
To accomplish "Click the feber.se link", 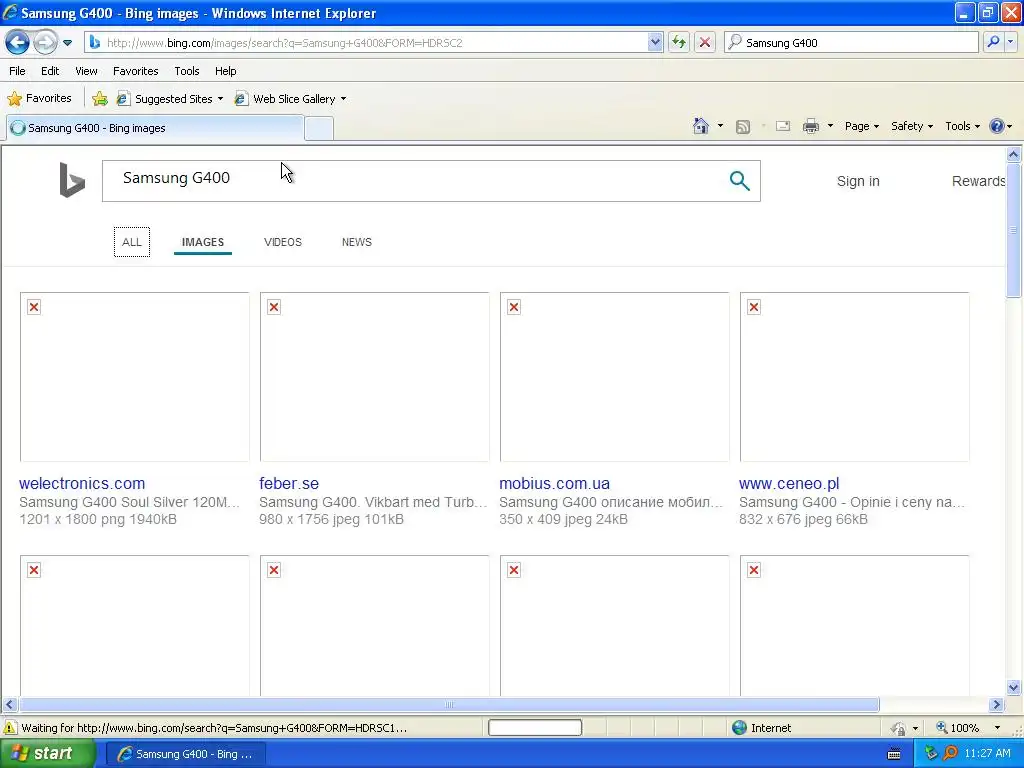I will [289, 483].
